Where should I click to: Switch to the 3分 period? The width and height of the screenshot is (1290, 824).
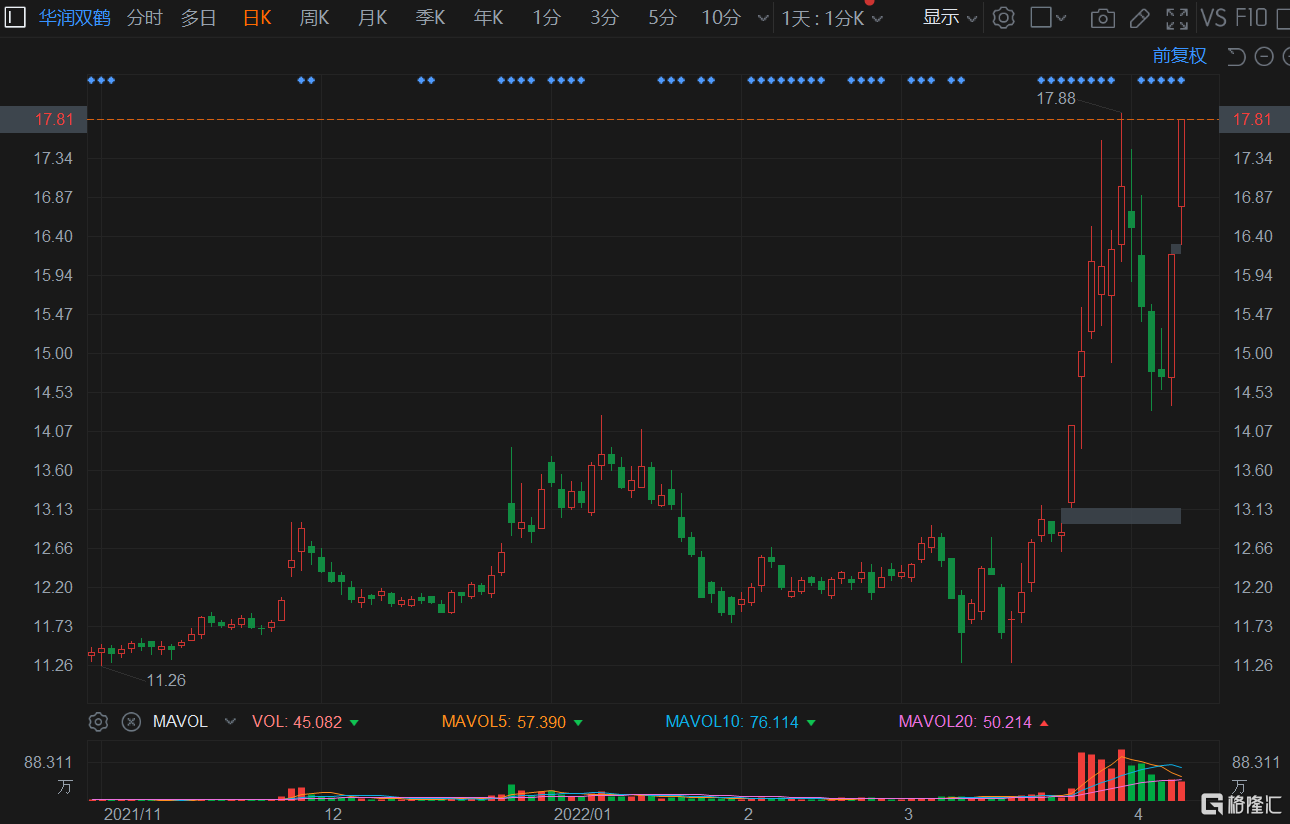pos(604,18)
